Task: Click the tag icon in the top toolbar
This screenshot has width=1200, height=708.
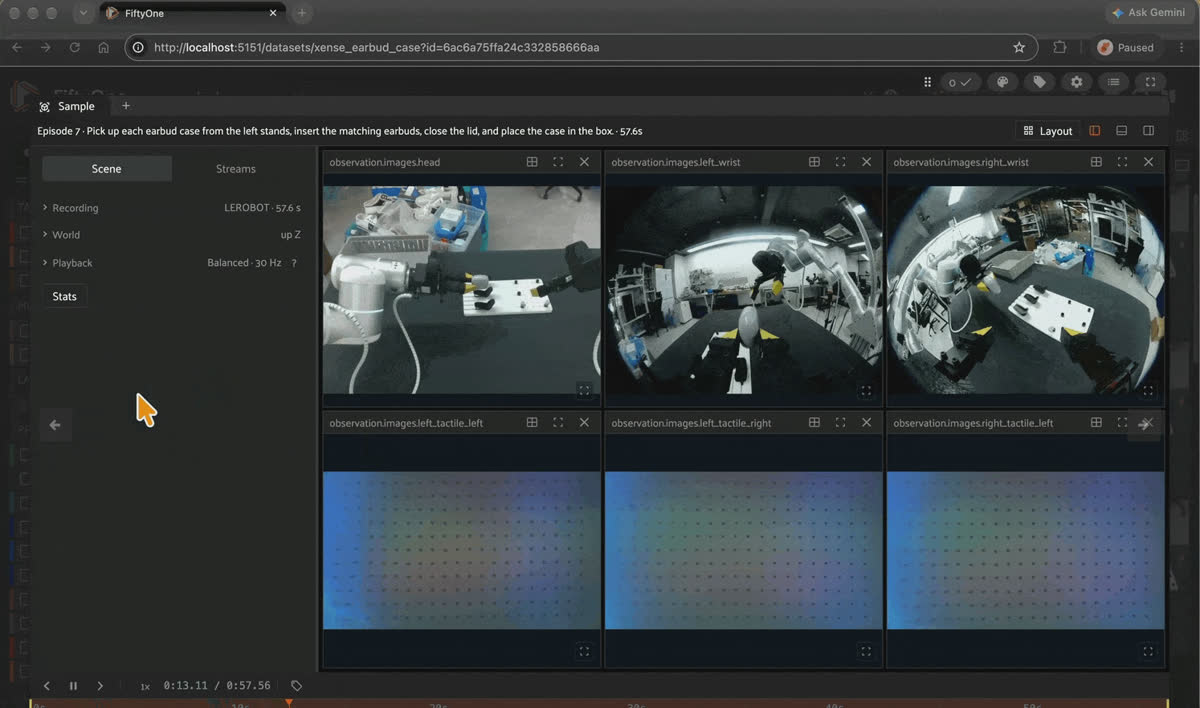Action: 1040,82
